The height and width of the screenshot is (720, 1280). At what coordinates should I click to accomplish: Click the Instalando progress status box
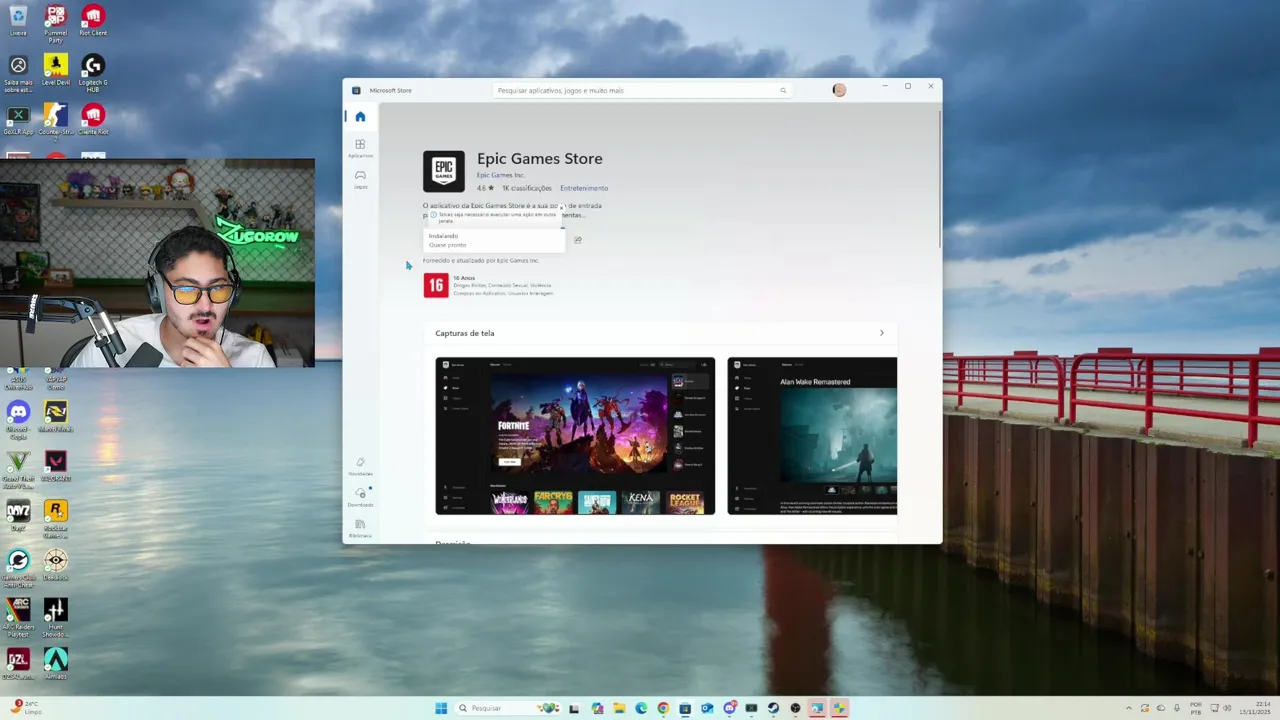click(494, 240)
